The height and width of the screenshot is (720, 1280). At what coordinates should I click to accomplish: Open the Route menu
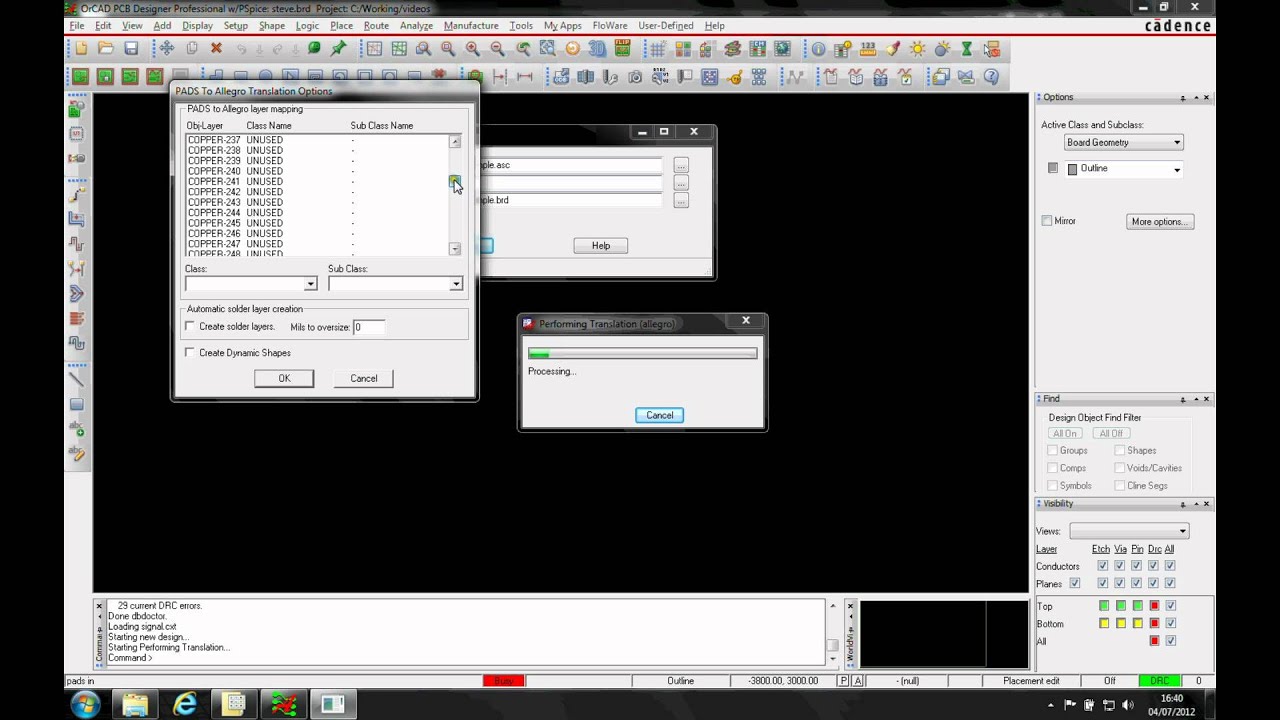[x=376, y=25]
